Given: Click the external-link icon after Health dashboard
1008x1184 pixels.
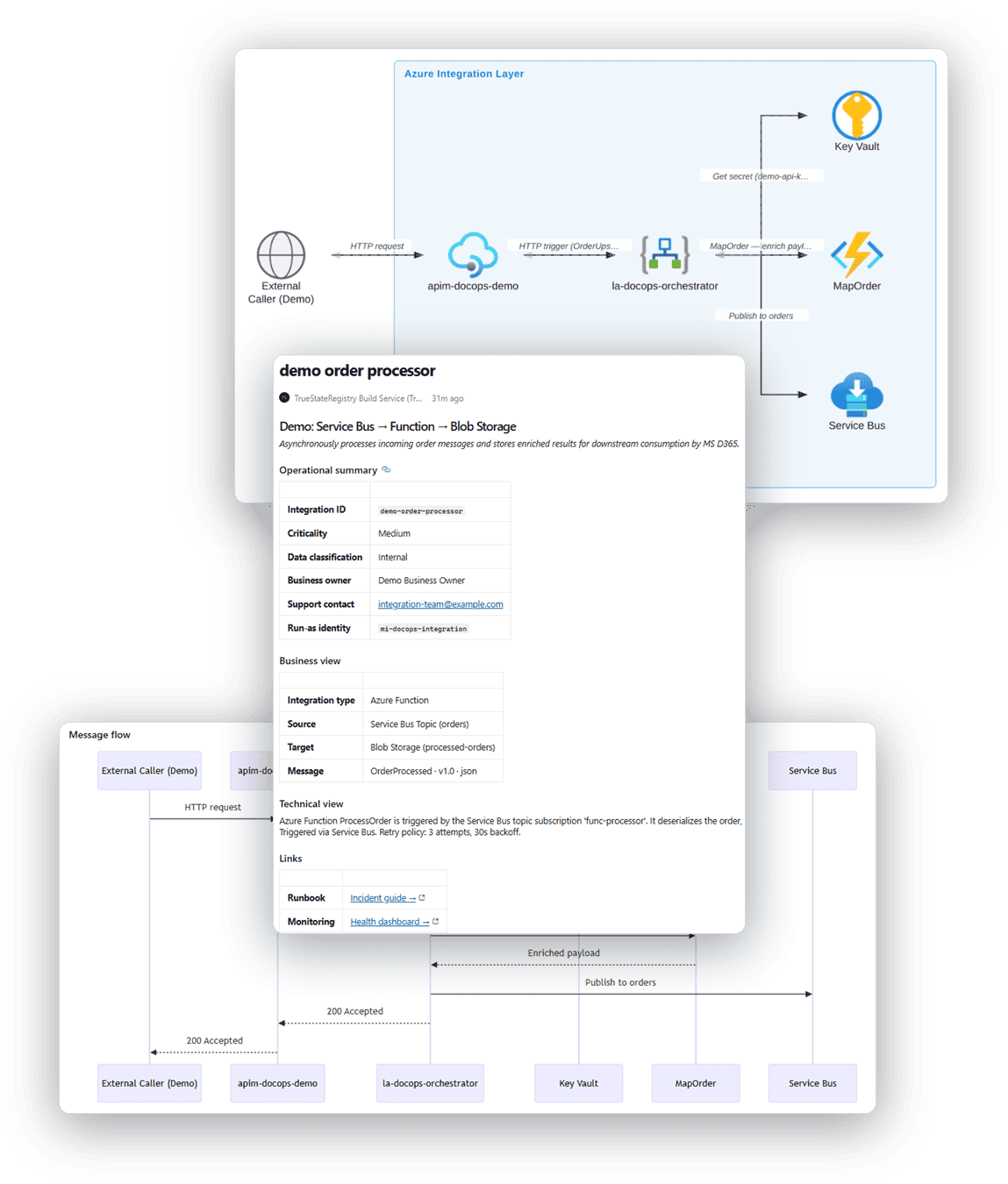Looking at the screenshot, I should tap(435, 921).
